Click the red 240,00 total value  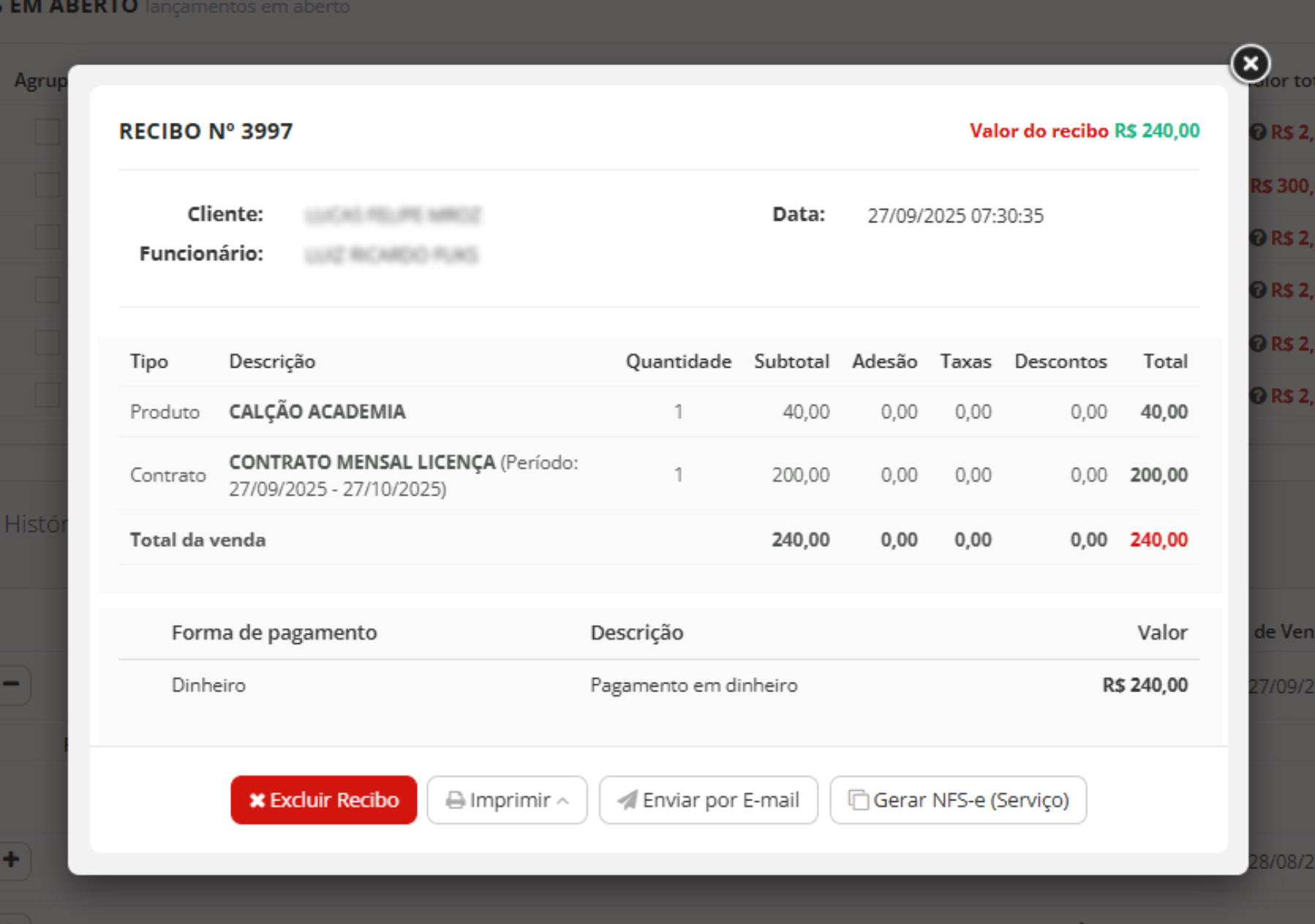click(1158, 540)
